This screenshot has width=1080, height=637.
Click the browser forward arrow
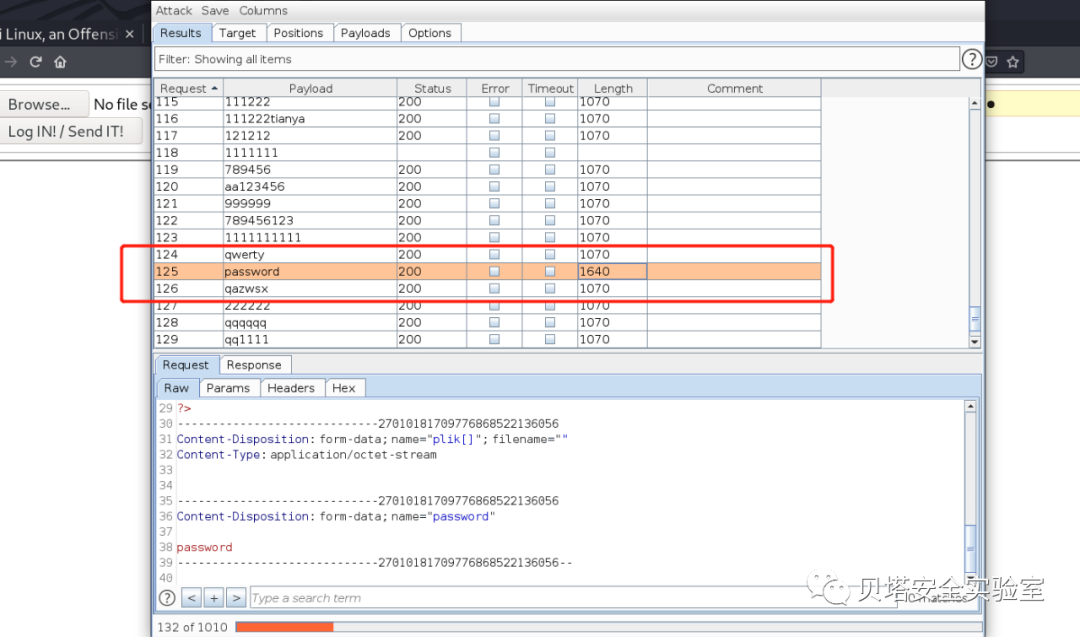pyautogui.click(x=10, y=62)
